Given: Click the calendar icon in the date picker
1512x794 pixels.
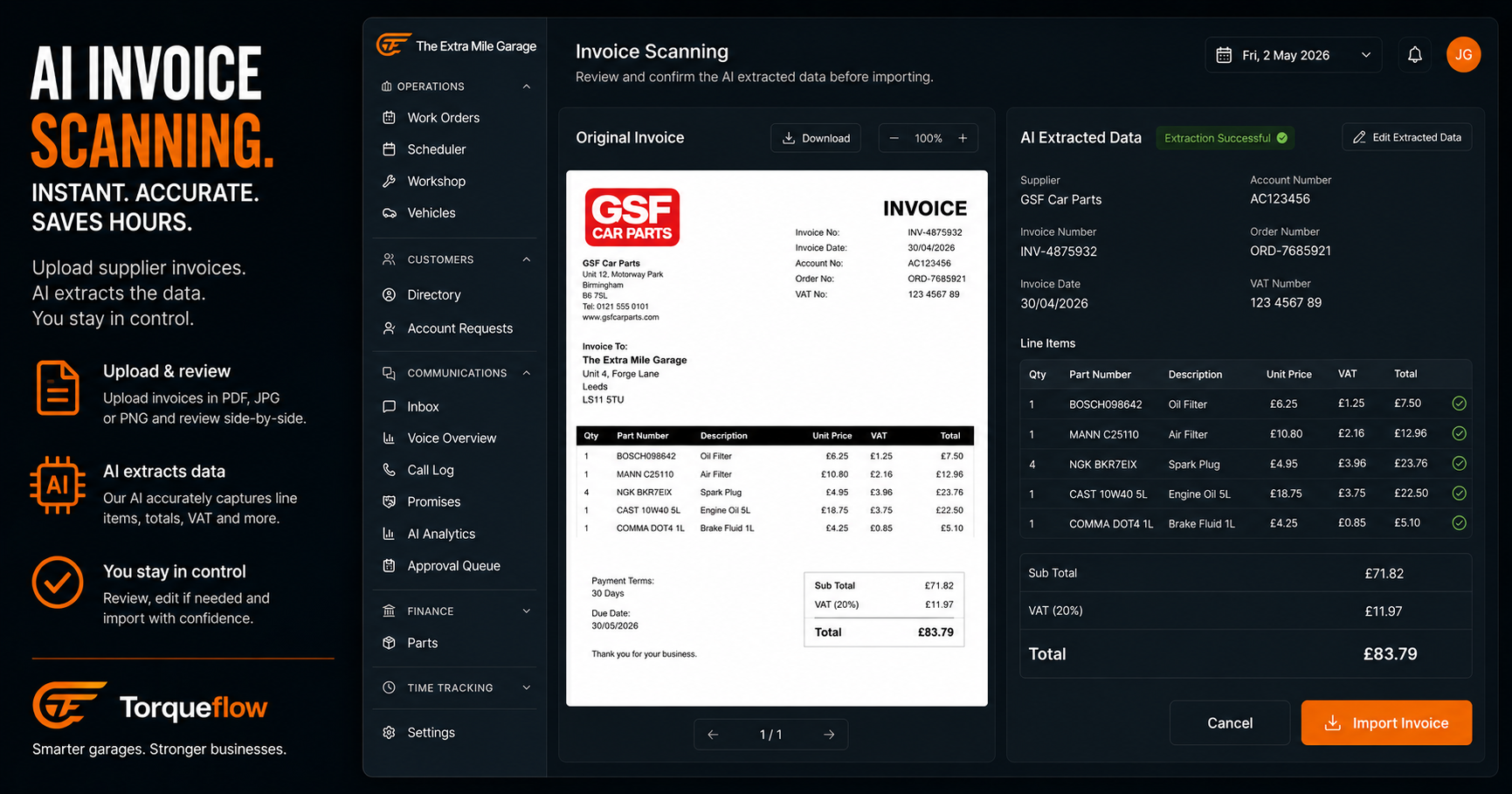Looking at the screenshot, I should coord(1224,55).
